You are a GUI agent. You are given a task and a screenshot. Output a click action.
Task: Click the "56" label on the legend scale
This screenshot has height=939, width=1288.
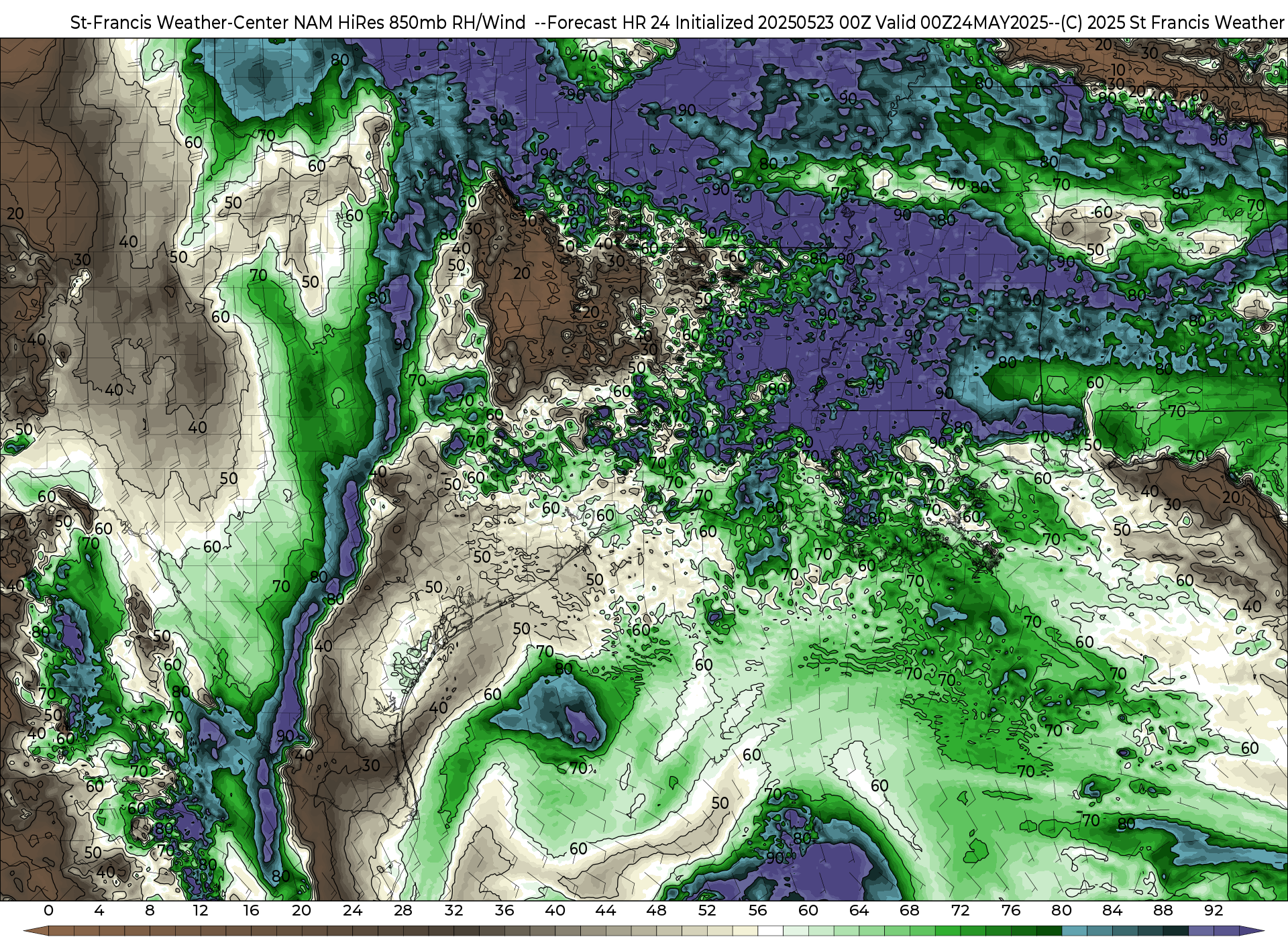[x=757, y=911]
